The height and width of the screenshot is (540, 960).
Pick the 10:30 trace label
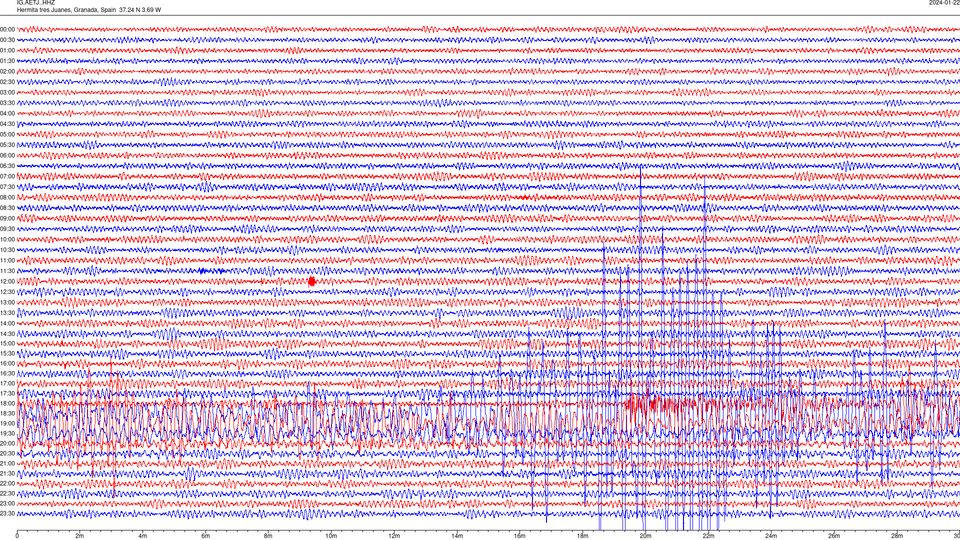pos(7,250)
